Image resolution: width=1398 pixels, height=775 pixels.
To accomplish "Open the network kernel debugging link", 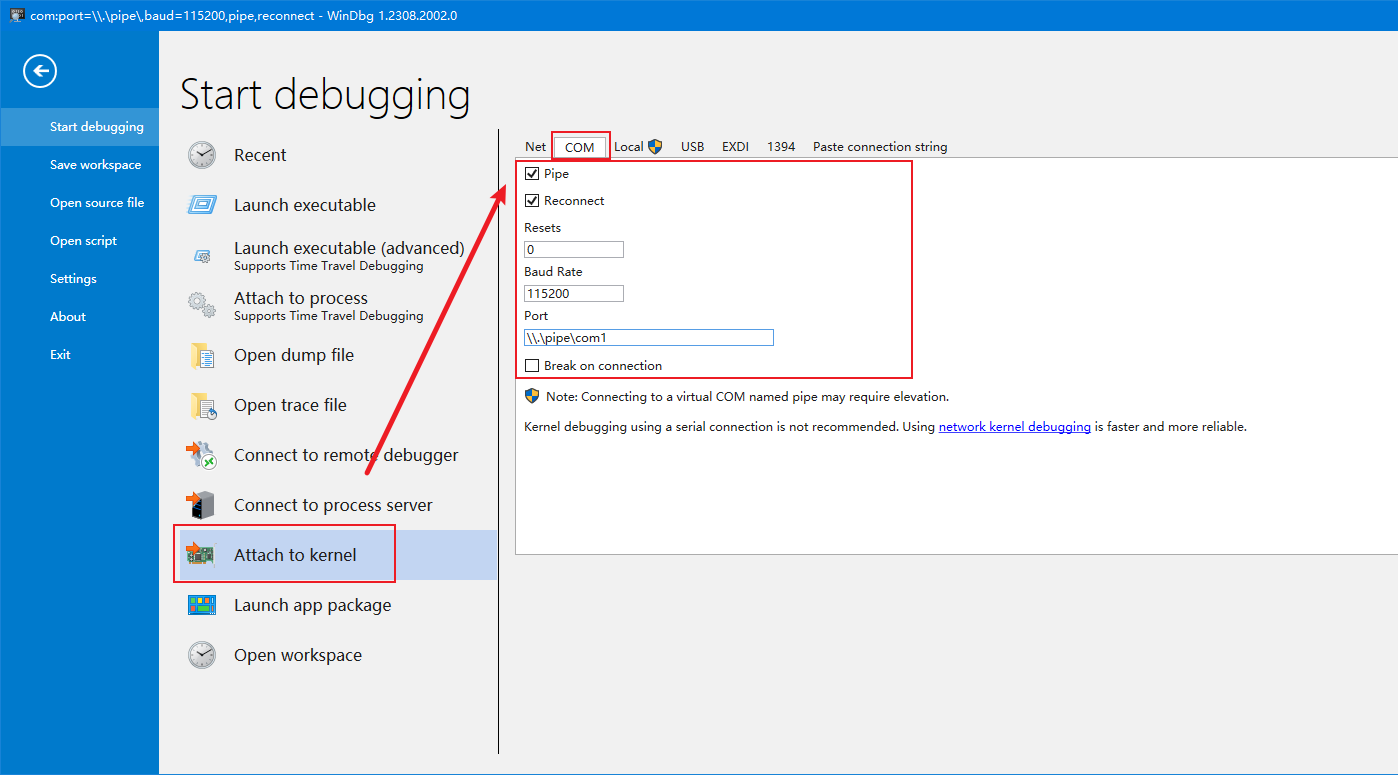I will (1014, 427).
